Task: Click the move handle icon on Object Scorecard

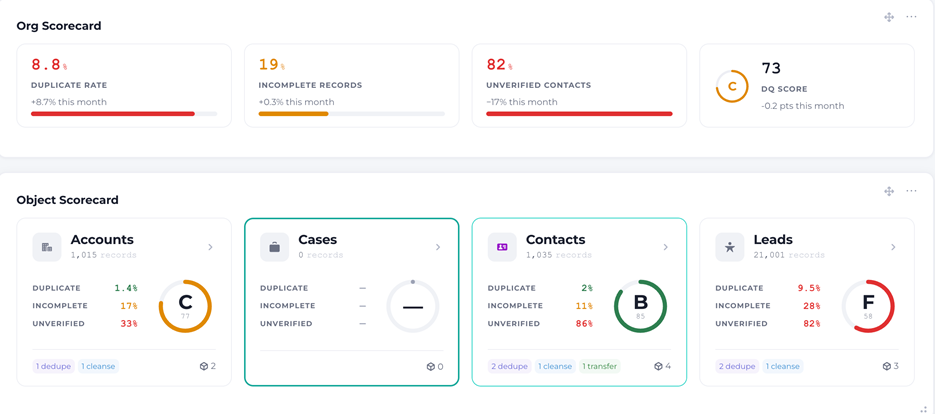Action: click(888, 191)
